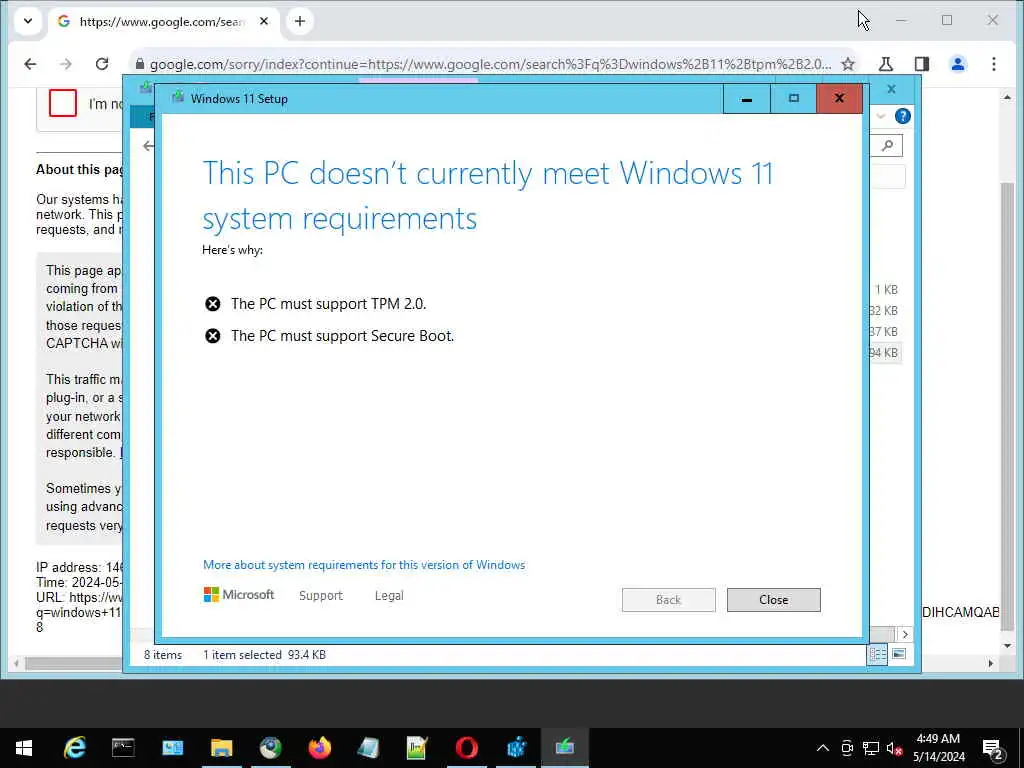Open Chrome three-dot menu
The width and height of the screenshot is (1024, 768).
(x=994, y=64)
